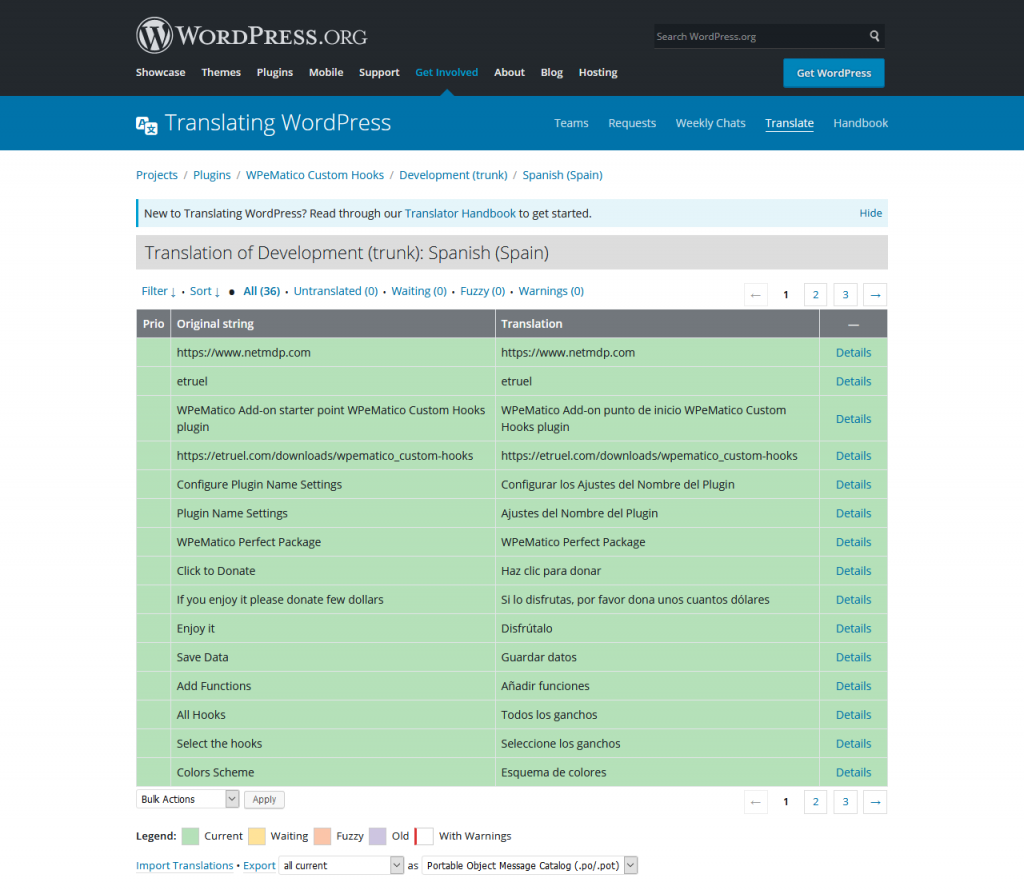Click the Export link
The image size is (1024, 890).
click(x=259, y=865)
